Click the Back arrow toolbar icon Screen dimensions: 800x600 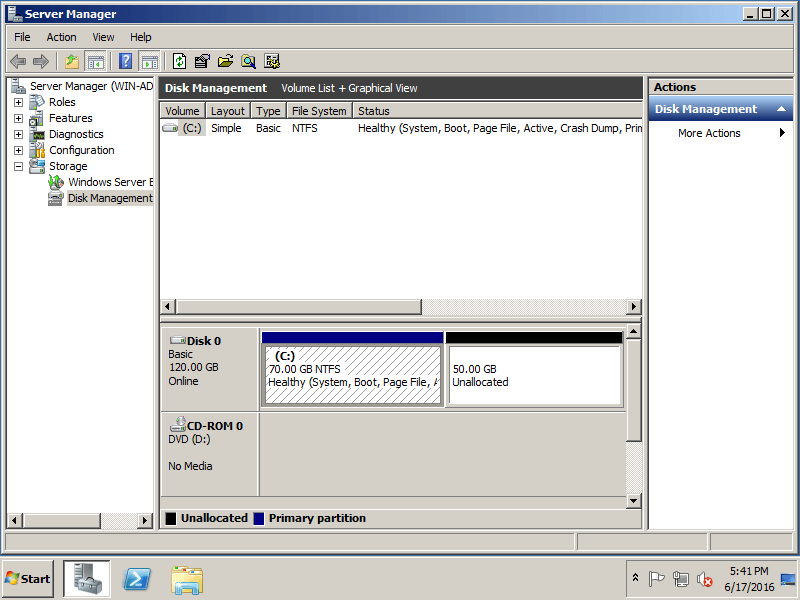(18, 62)
